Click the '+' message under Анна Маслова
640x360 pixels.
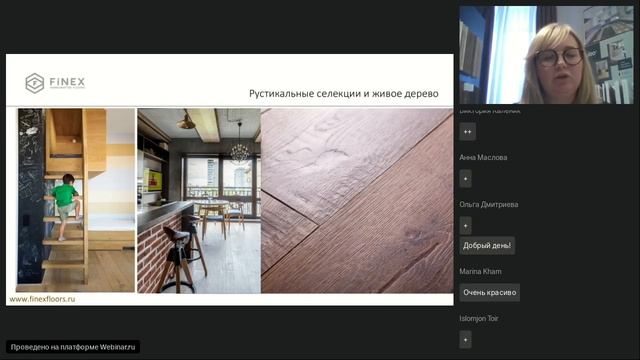pyautogui.click(x=465, y=179)
